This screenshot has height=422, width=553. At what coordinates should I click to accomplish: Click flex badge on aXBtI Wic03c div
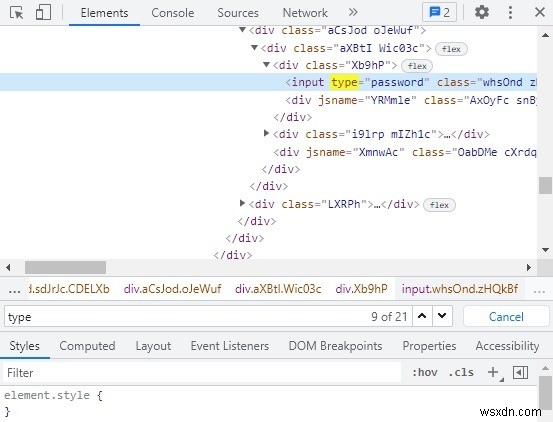451,49
